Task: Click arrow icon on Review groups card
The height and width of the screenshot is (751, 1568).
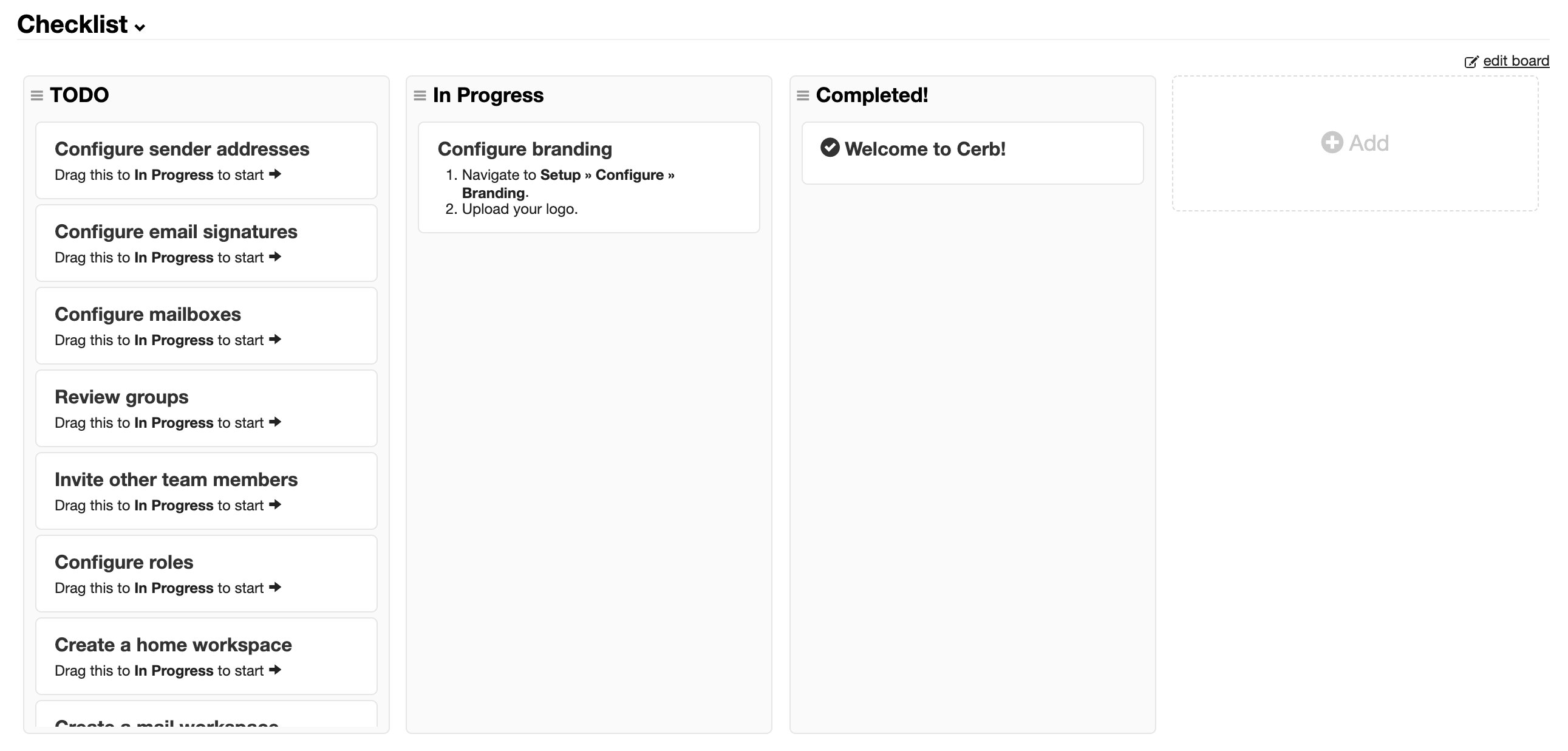Action: (275, 422)
